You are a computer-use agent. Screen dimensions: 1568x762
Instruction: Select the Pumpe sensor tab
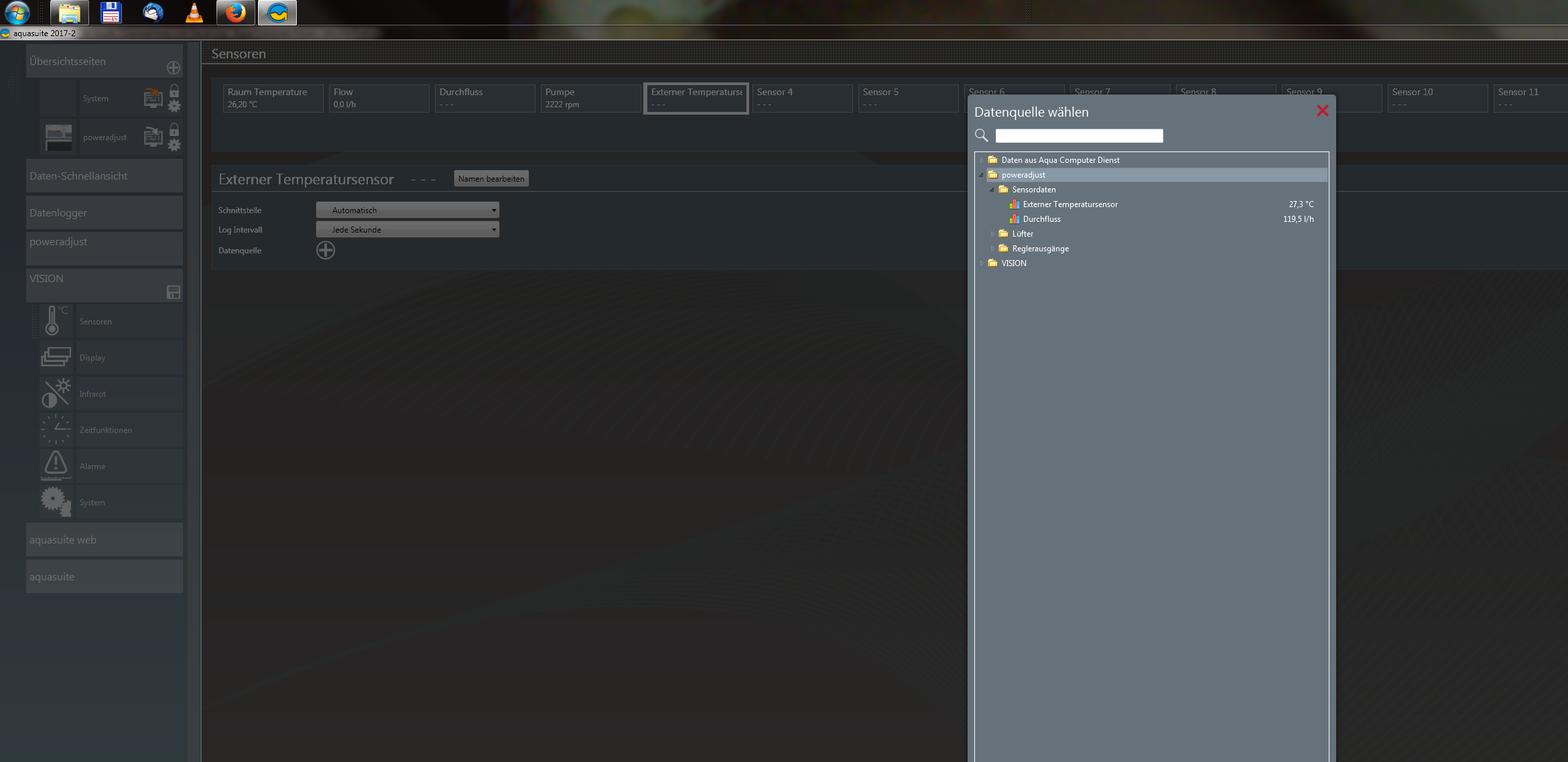pos(590,98)
